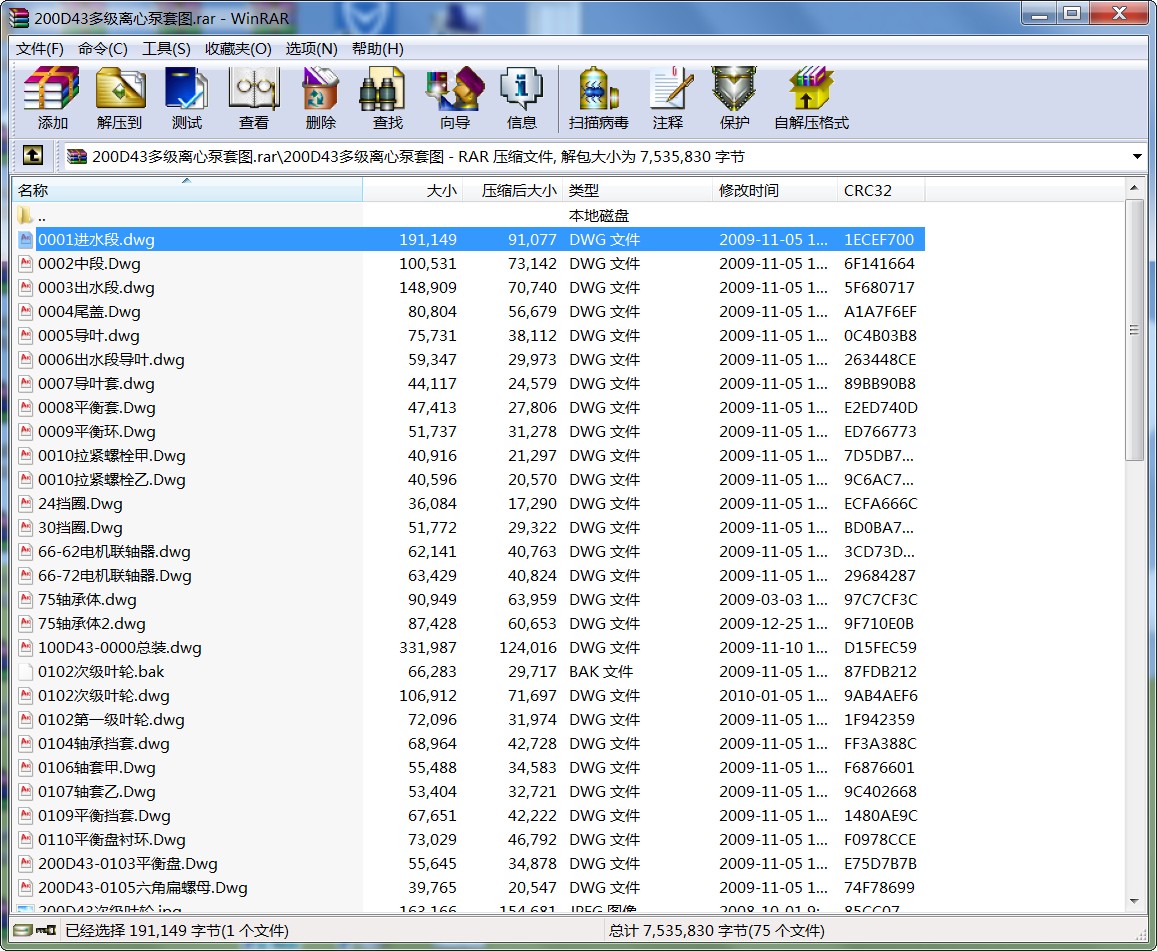Select file 0106轴套甲.Dwg

pos(470,767)
